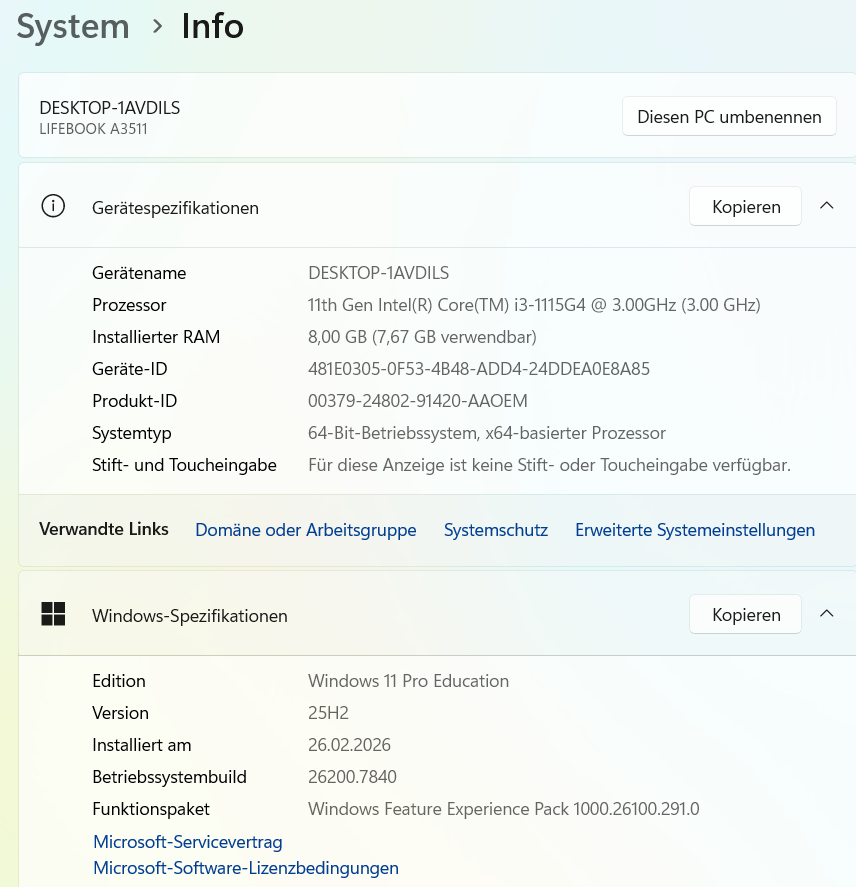
Task: Click the Verwandte Links heading
Action: tap(104, 529)
